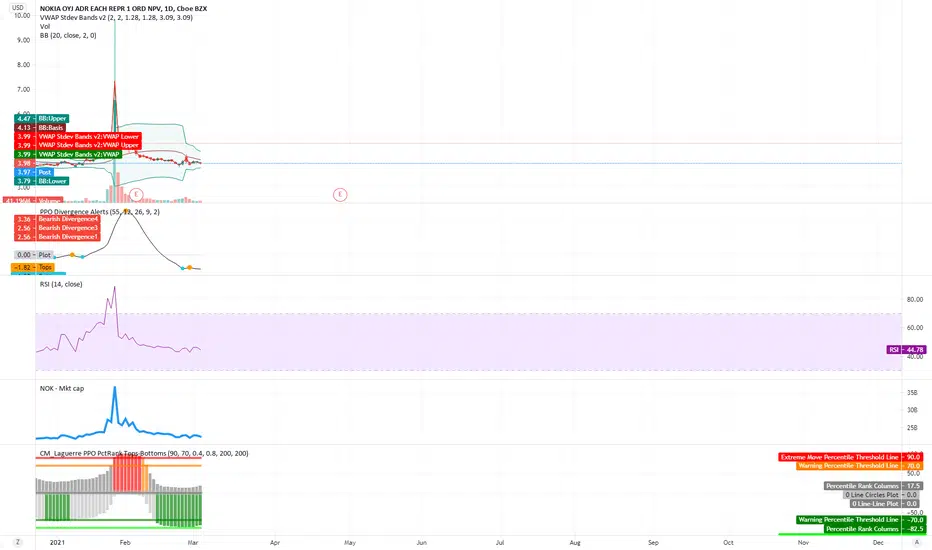Click the Jul label on time axis
The width and height of the screenshot is (932, 550).
pos(500,542)
